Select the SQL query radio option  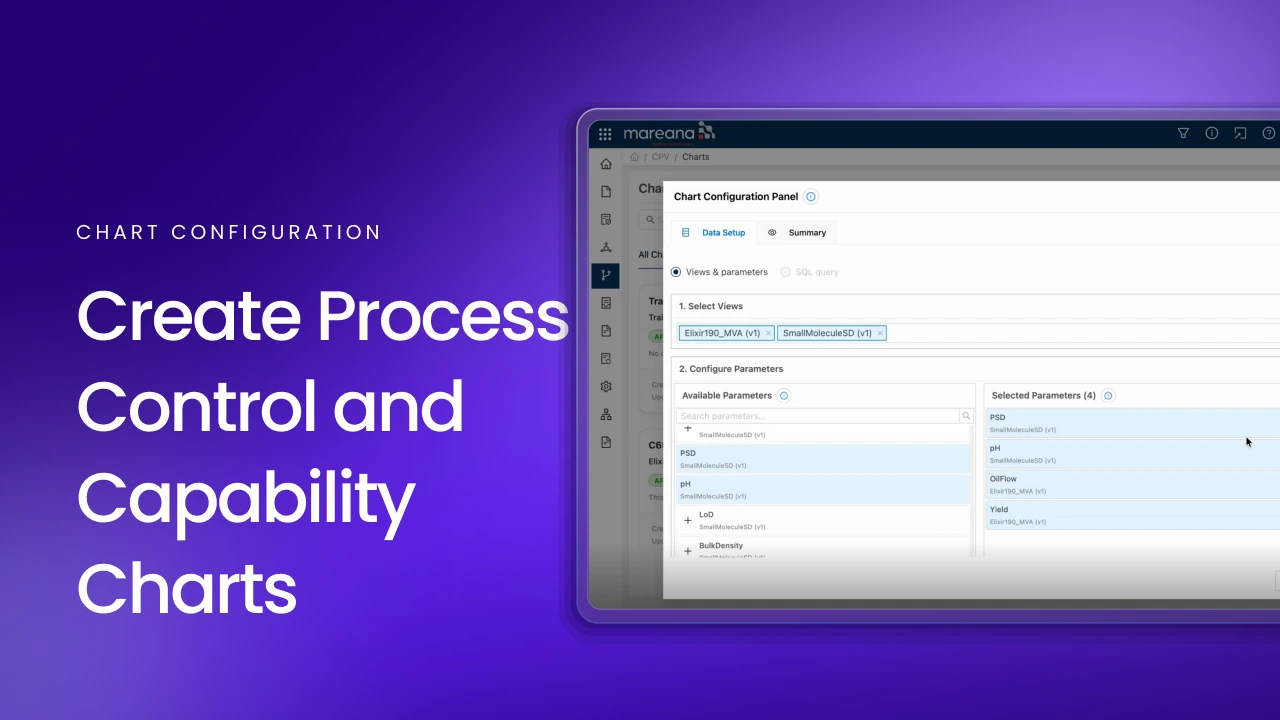(x=785, y=272)
